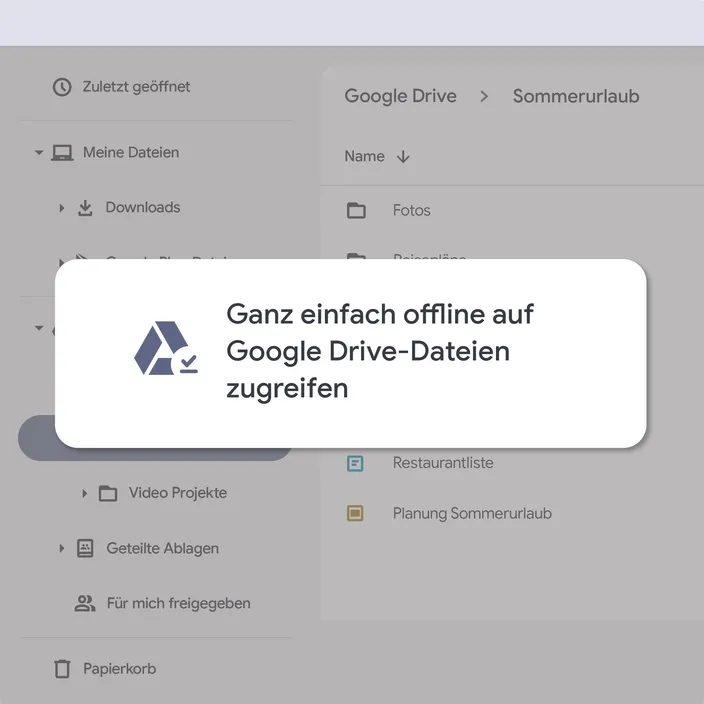Open Für mich freigegeben
Image resolution: width=704 pixels, height=704 pixels.
(179, 603)
